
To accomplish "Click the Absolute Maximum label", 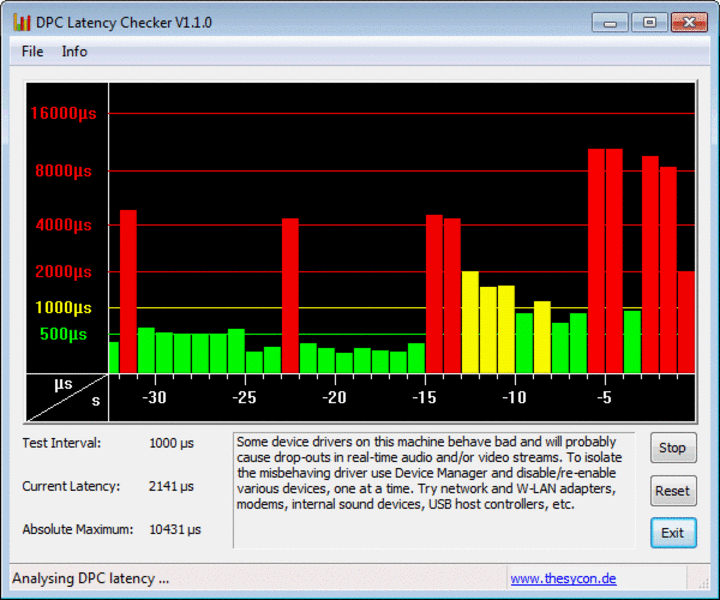I will pos(78,529).
